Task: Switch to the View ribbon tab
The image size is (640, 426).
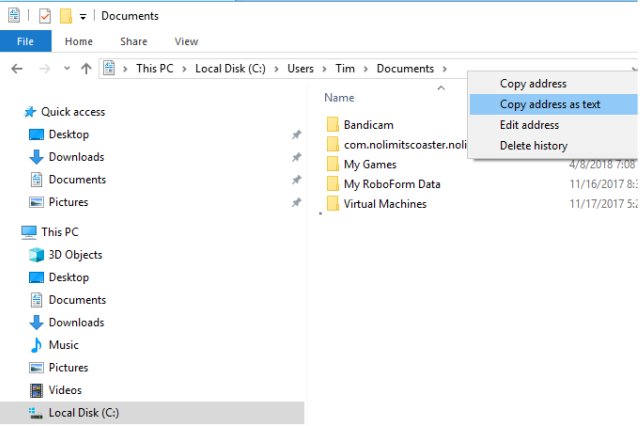Action: (186, 41)
